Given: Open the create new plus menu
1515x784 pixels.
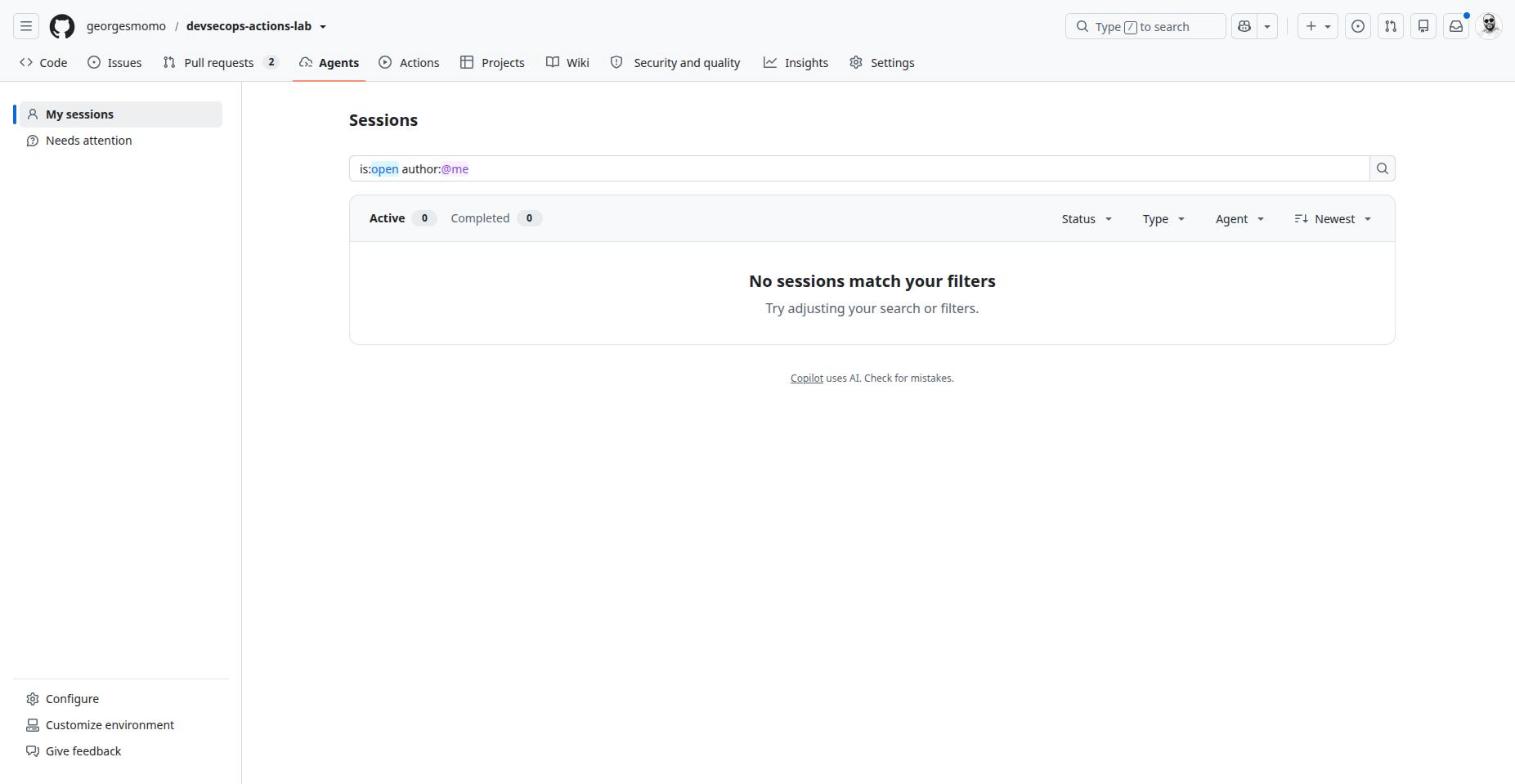Looking at the screenshot, I should click(1317, 26).
